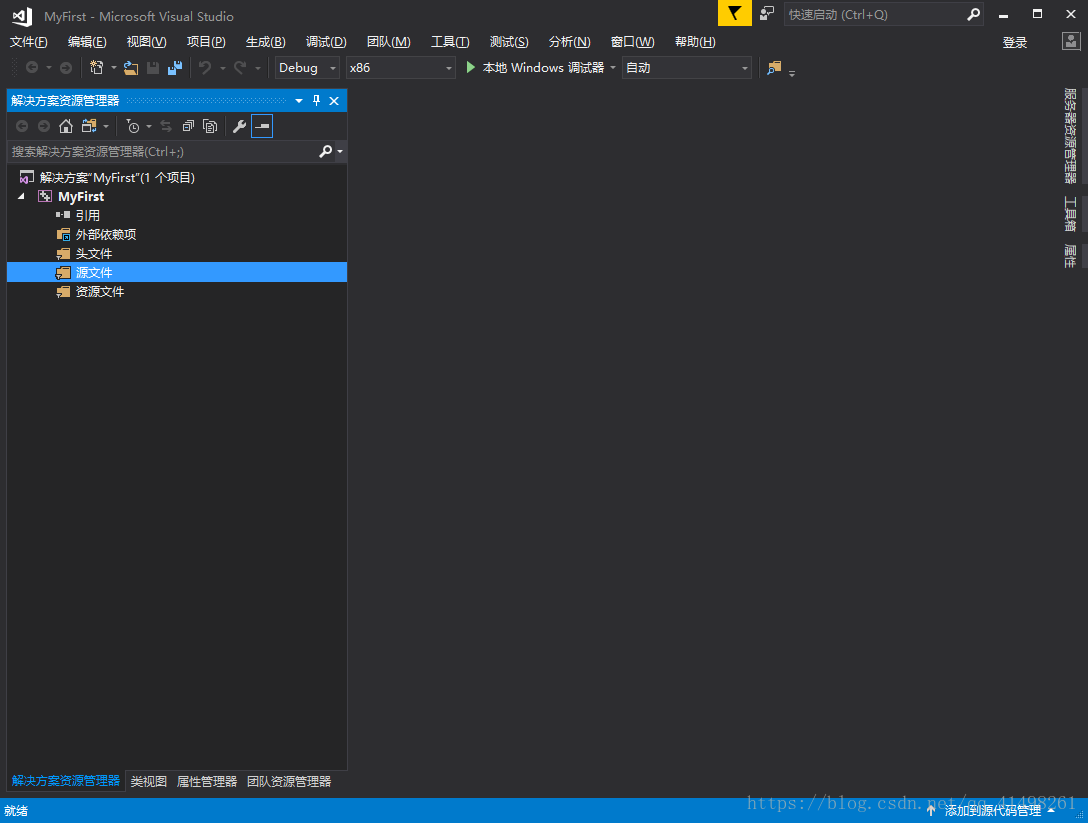Click the Undo arrow icon
Screen dimensions: 1088x823
pos(205,67)
